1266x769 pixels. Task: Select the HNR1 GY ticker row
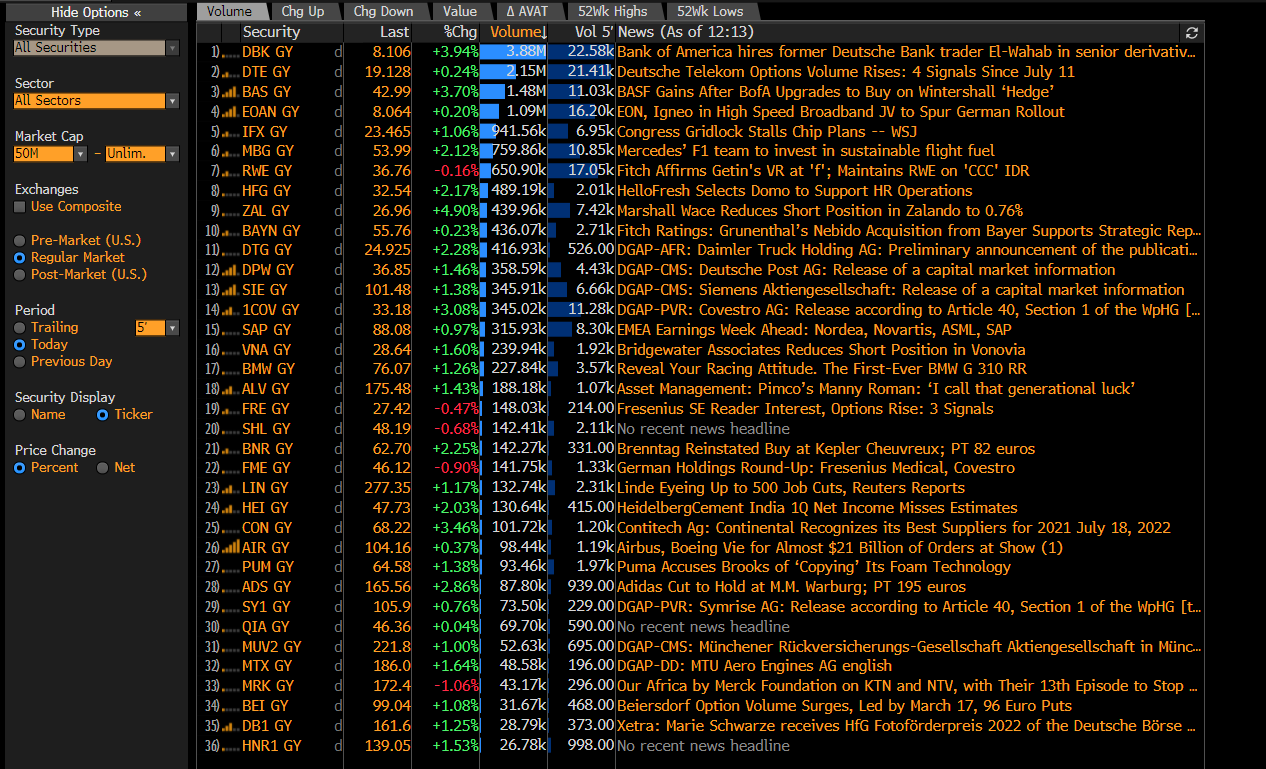700,746
